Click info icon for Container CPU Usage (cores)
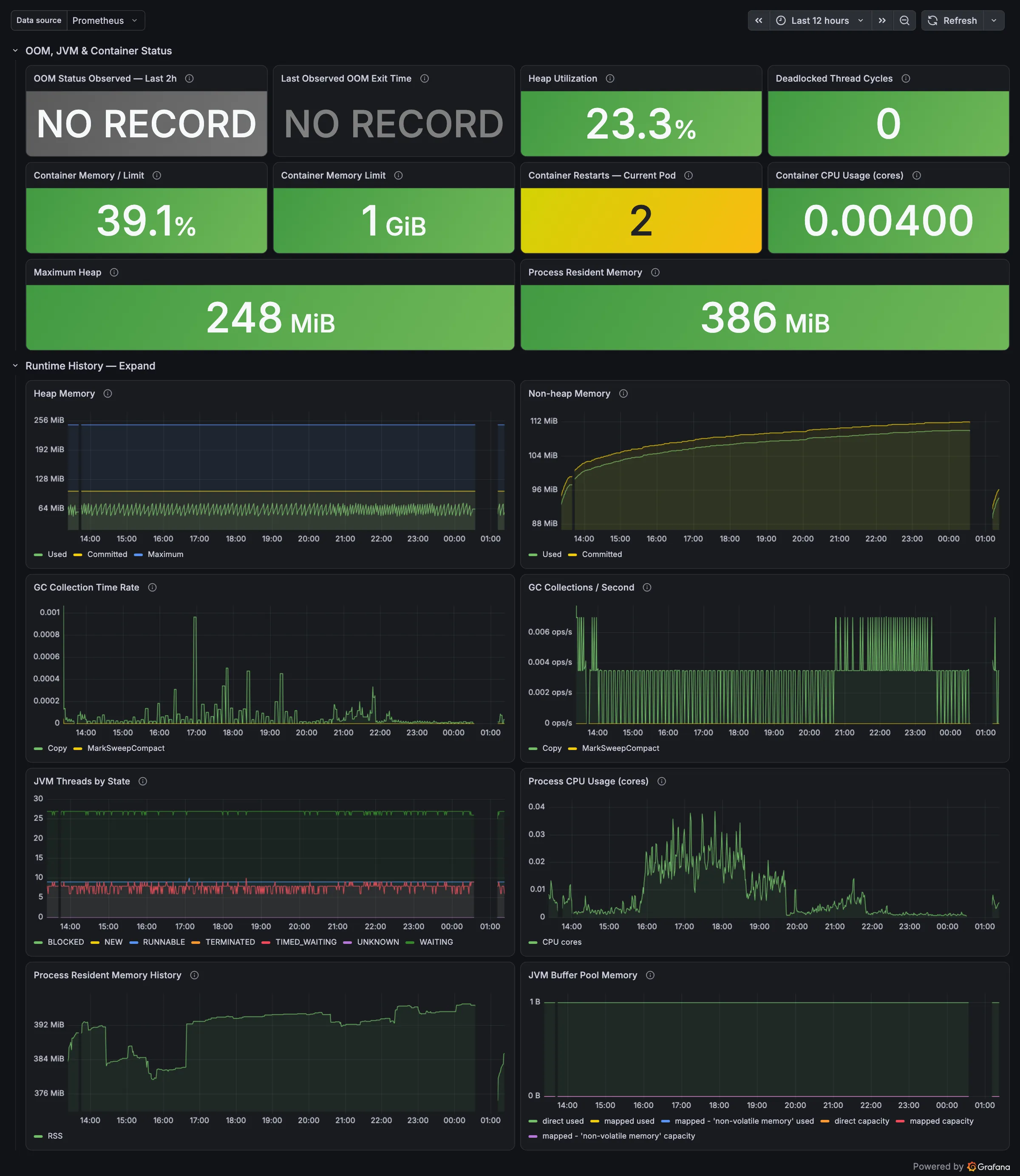 (916, 176)
